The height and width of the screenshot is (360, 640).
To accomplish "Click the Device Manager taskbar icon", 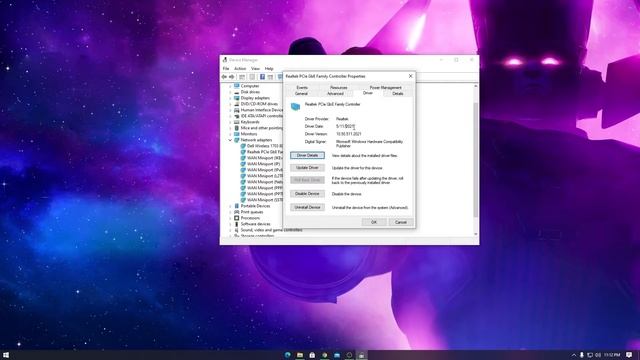I will pos(362,355).
